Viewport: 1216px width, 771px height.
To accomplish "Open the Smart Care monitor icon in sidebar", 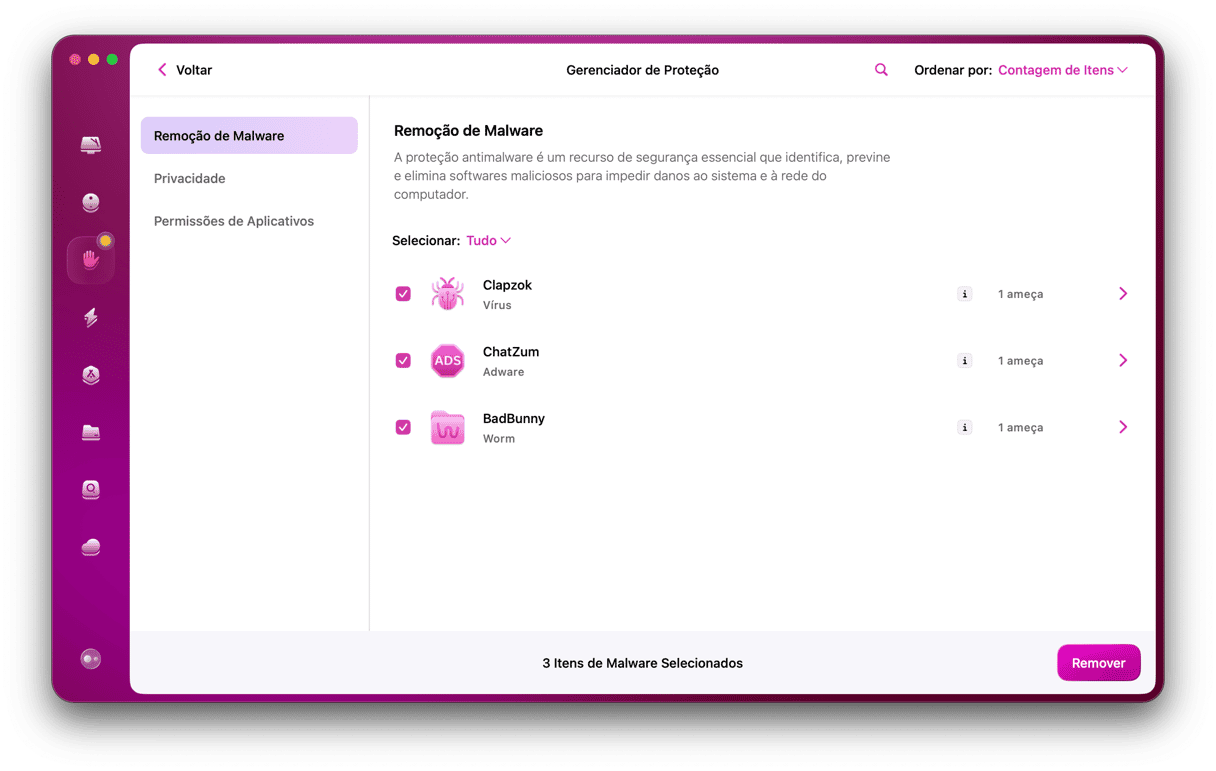I will click(91, 146).
